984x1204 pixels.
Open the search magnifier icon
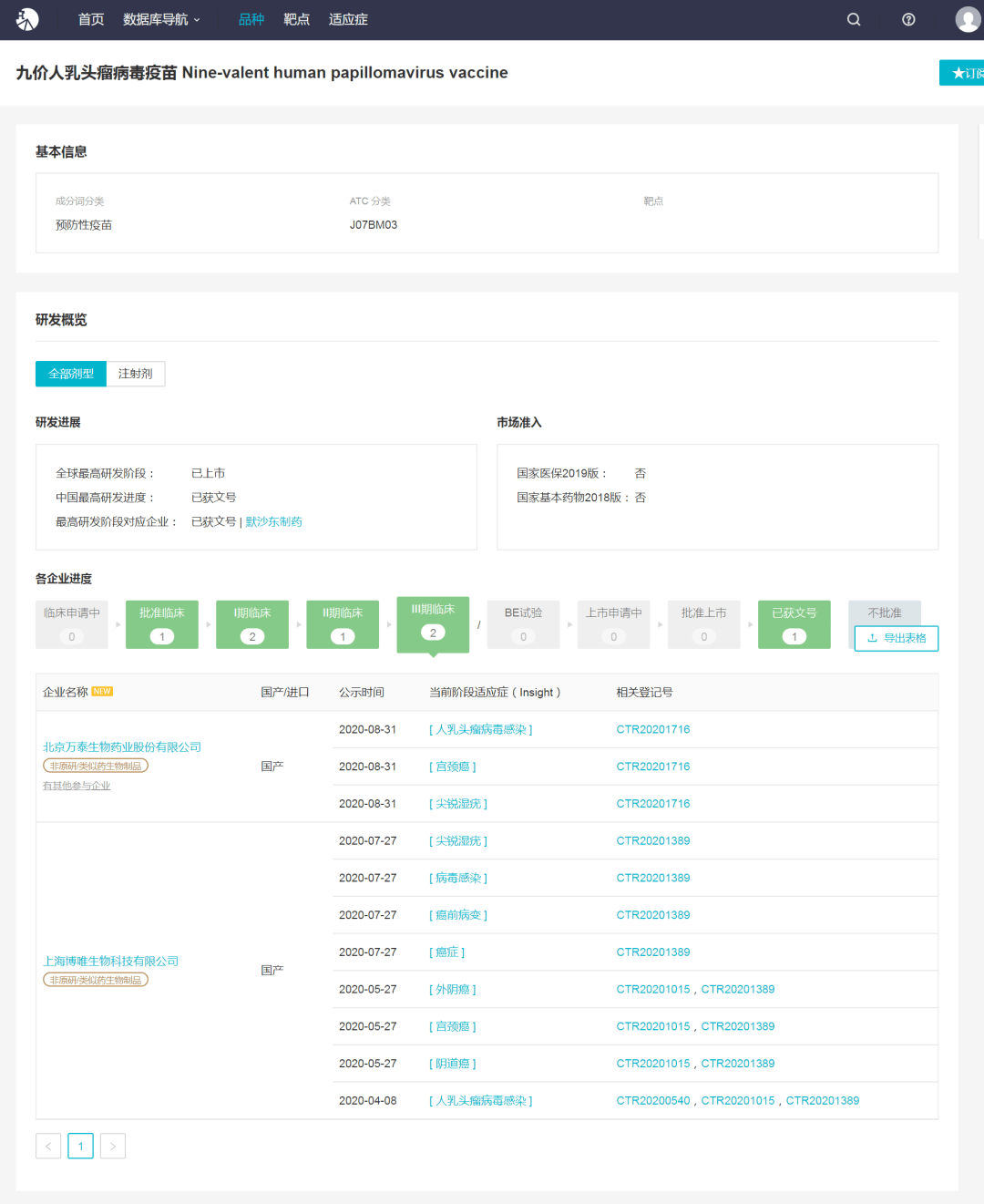click(854, 19)
